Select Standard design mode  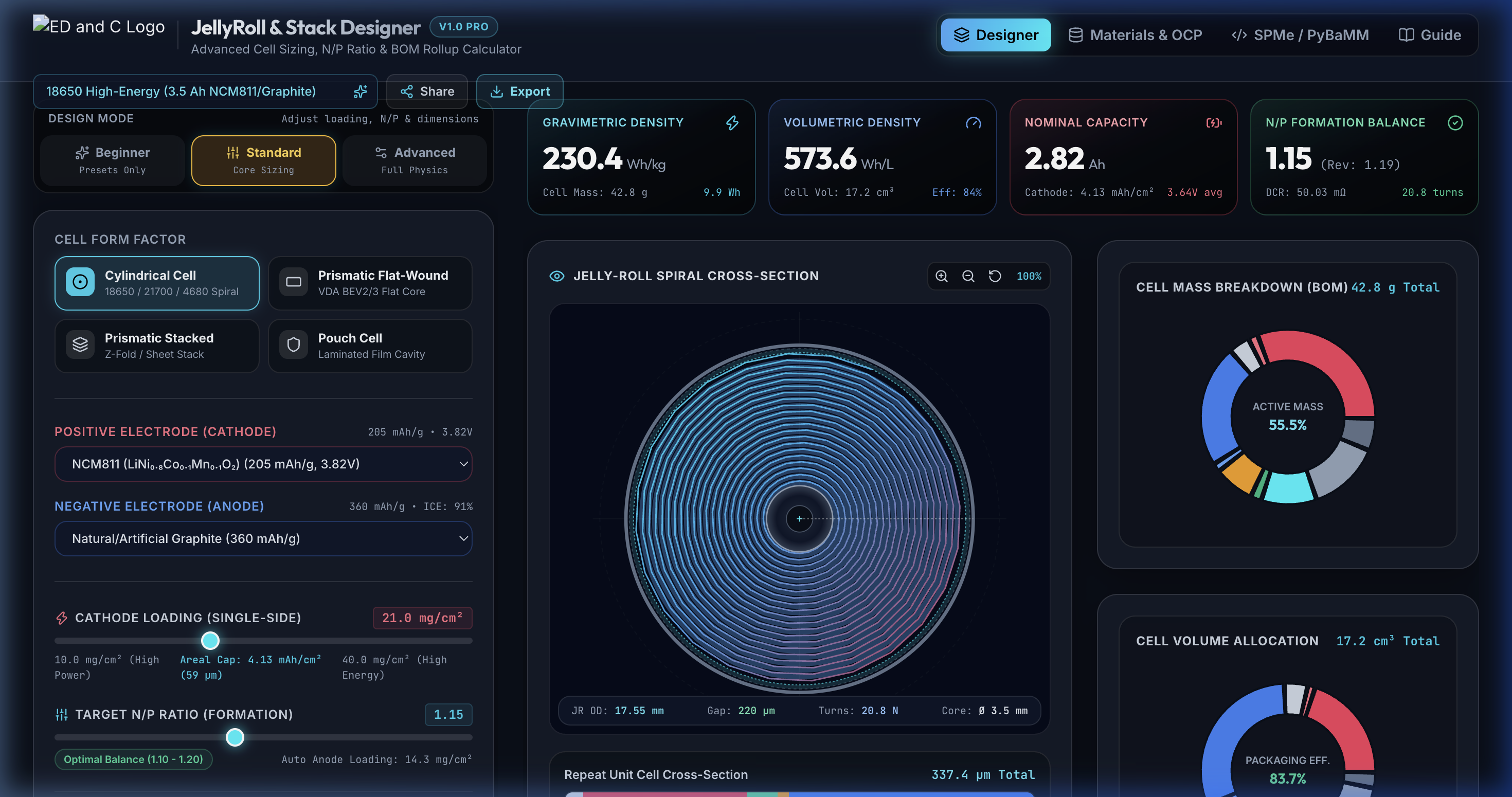pos(263,160)
